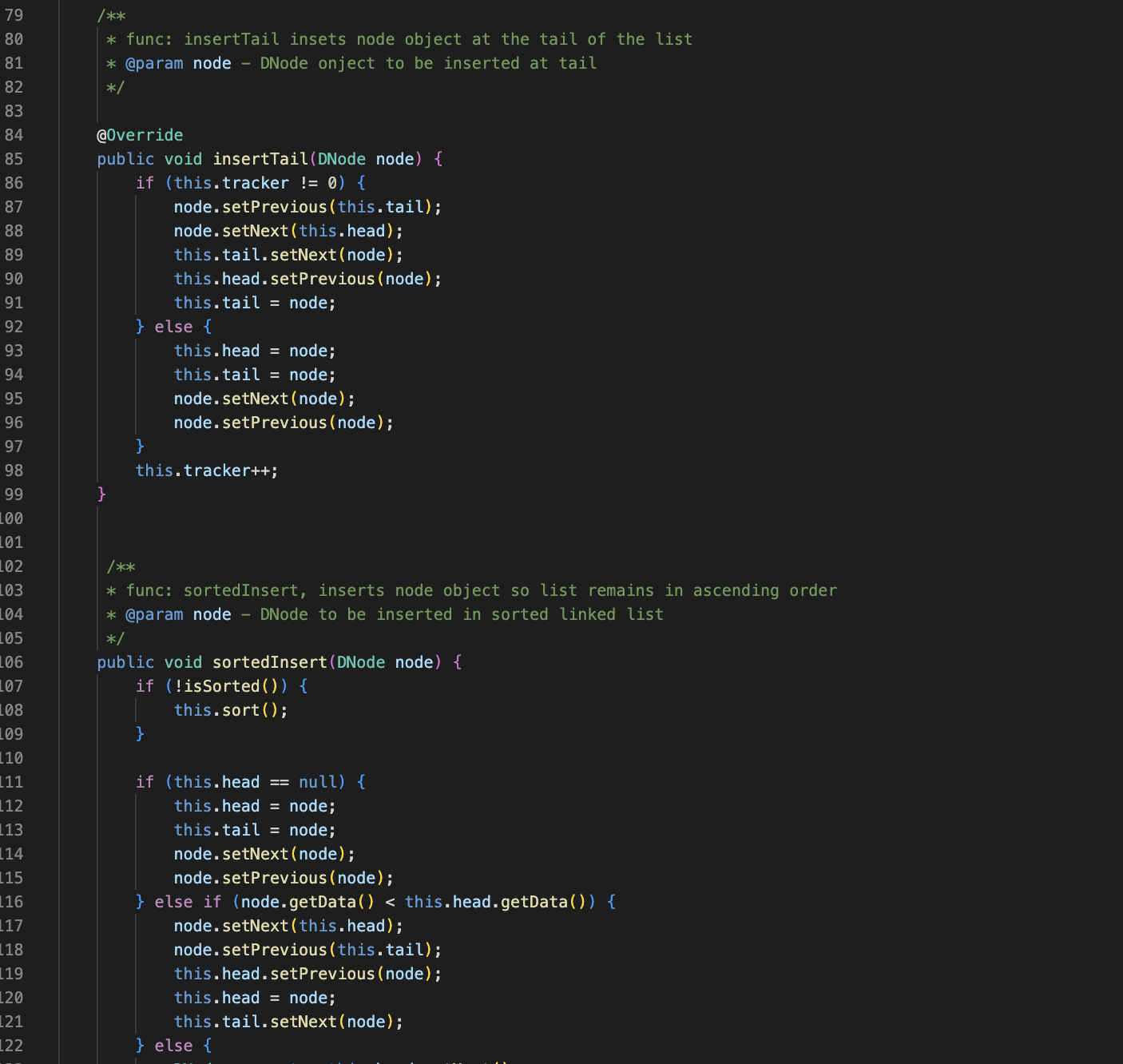Click the 'public' keyword before insertTail

click(125, 159)
